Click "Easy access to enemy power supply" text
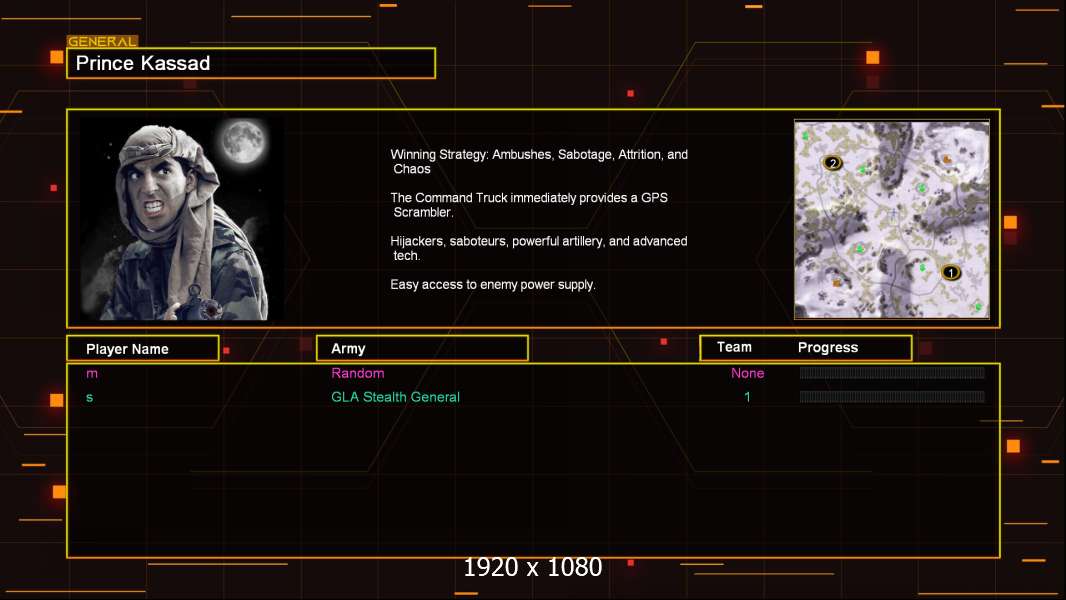Viewport: 1066px width, 600px height. click(493, 285)
